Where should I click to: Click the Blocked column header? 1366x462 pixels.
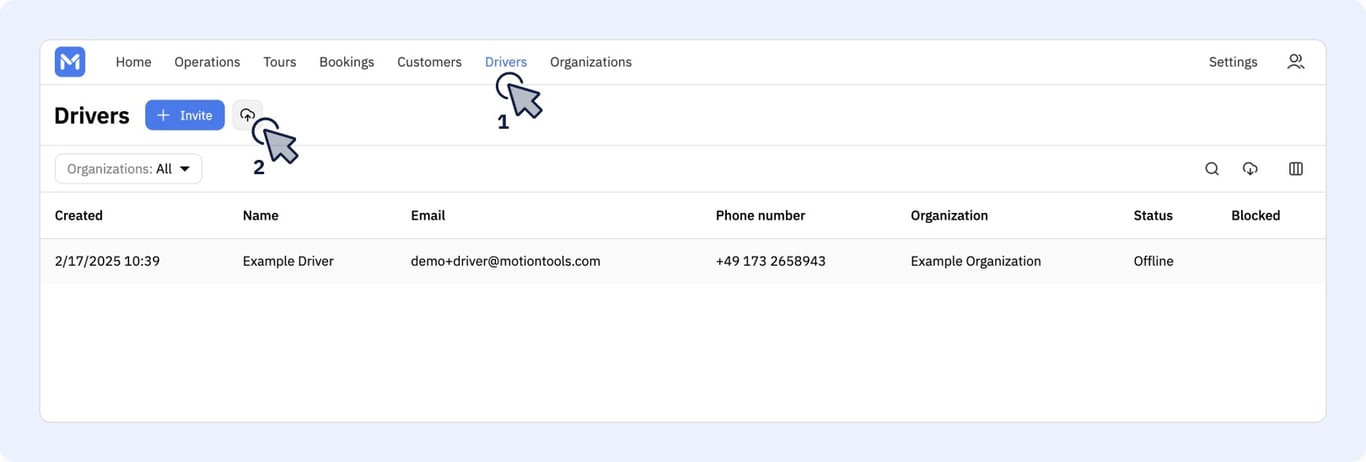(1256, 215)
